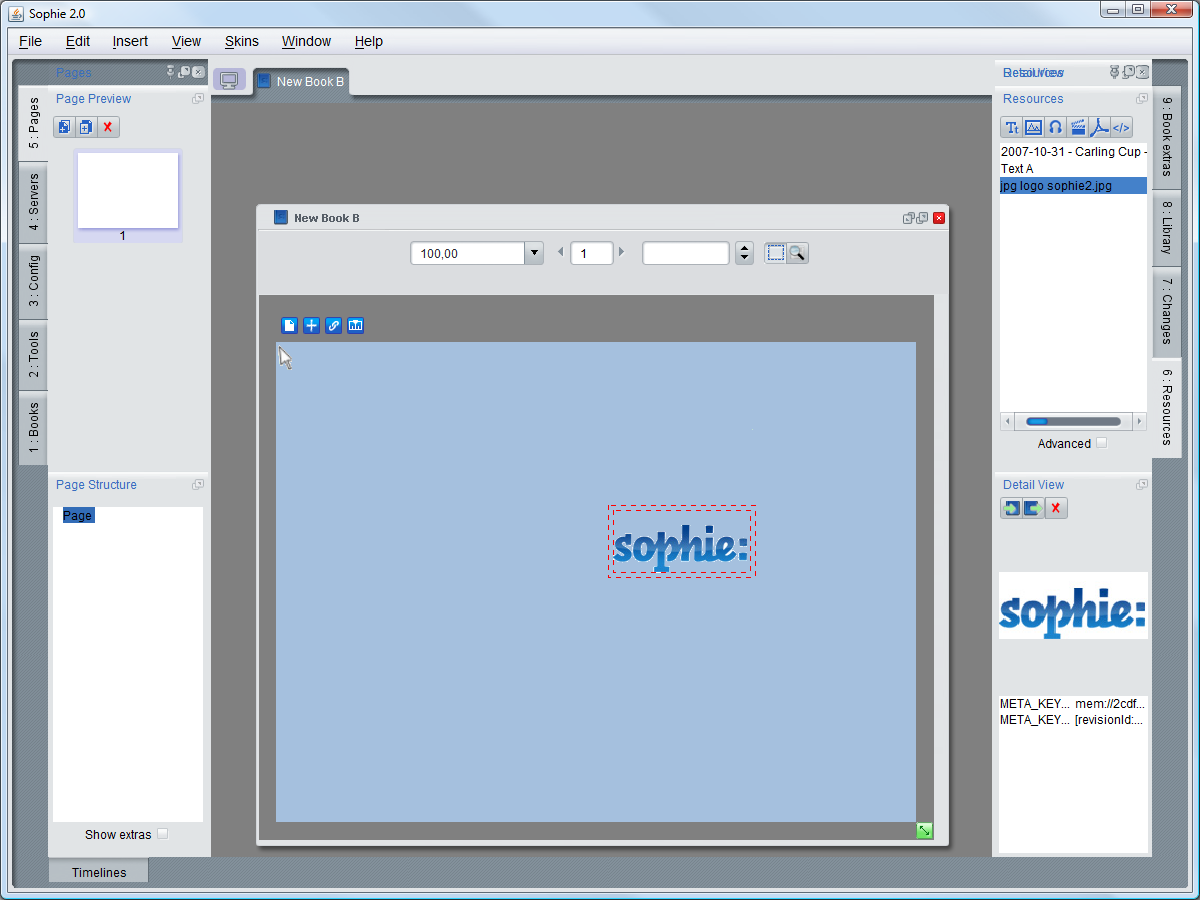Click the page number field showing 1
This screenshot has width=1200, height=900.
592,254
